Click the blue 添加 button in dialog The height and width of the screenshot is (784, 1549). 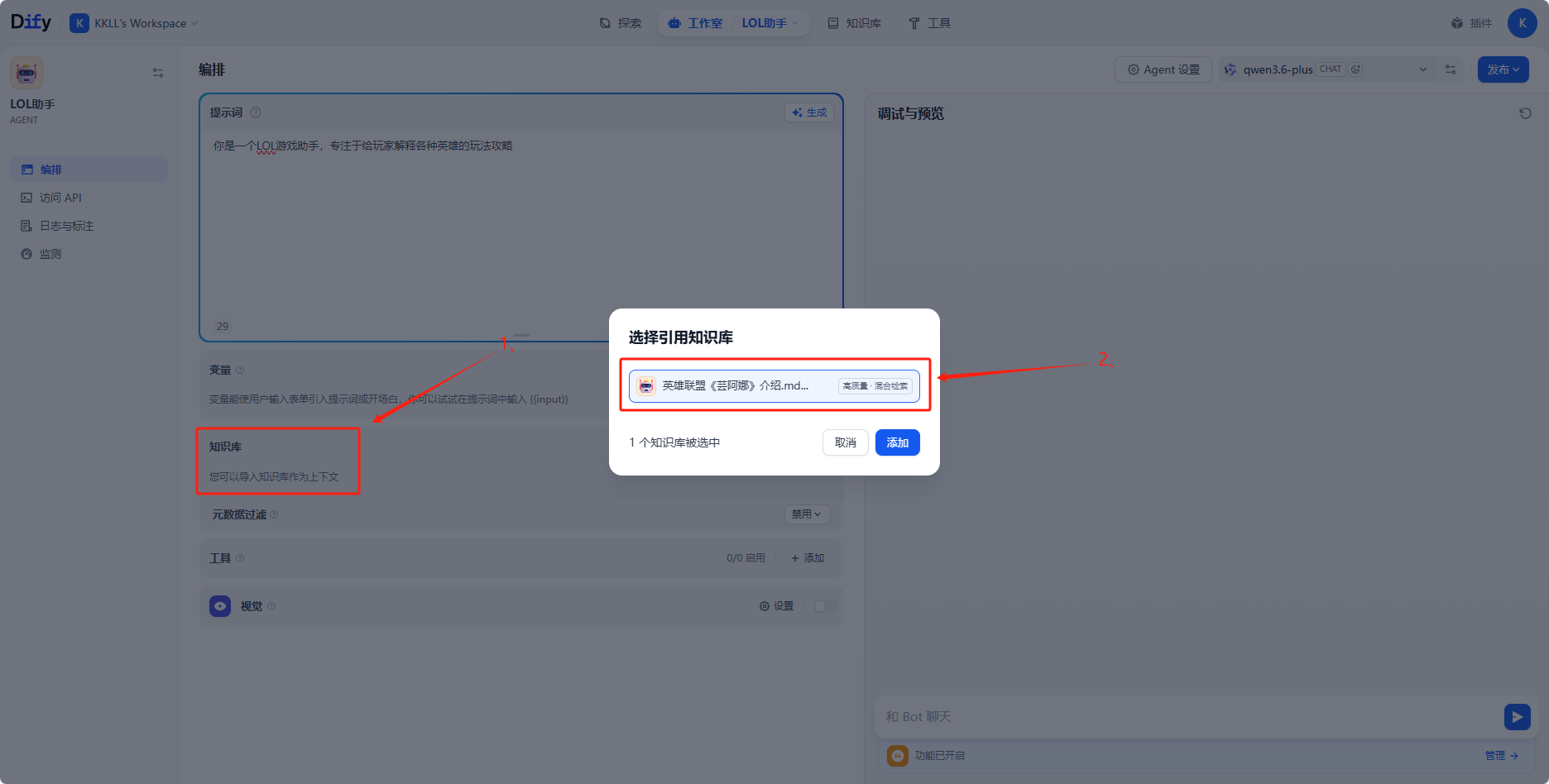click(898, 442)
